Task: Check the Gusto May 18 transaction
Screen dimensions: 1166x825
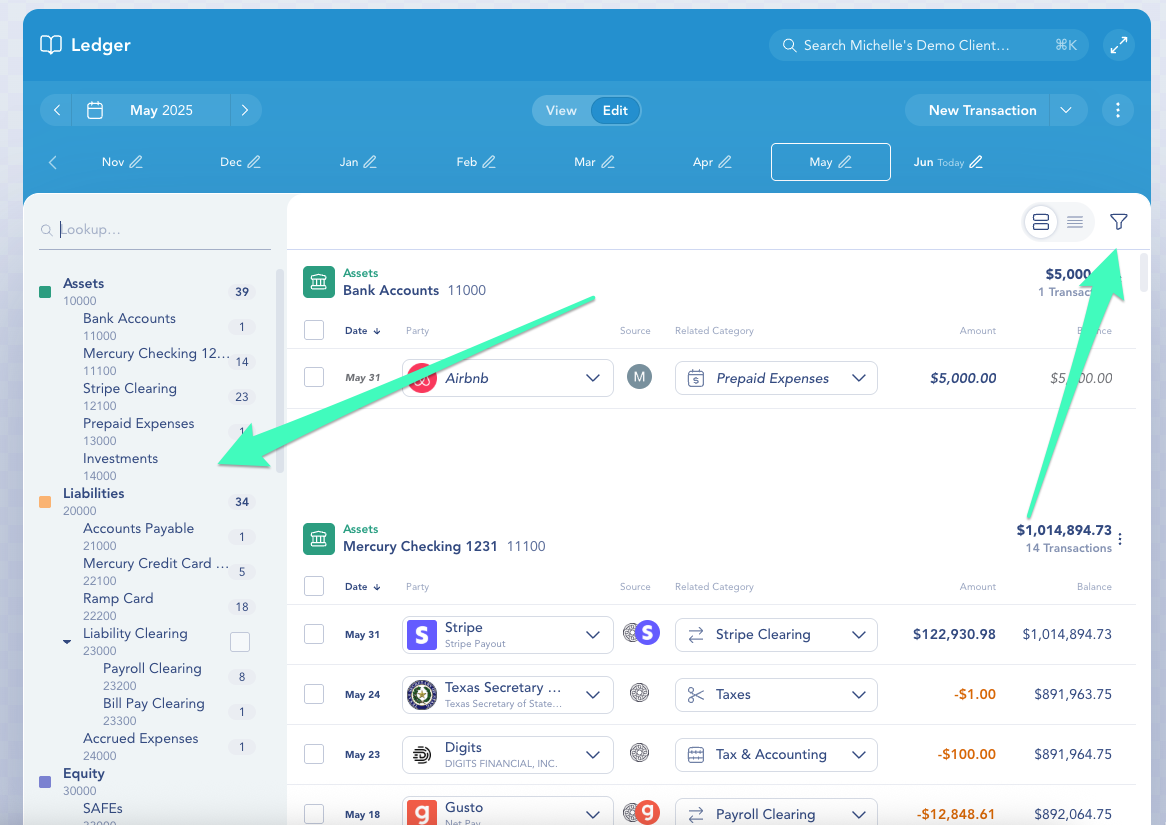Action: point(314,814)
